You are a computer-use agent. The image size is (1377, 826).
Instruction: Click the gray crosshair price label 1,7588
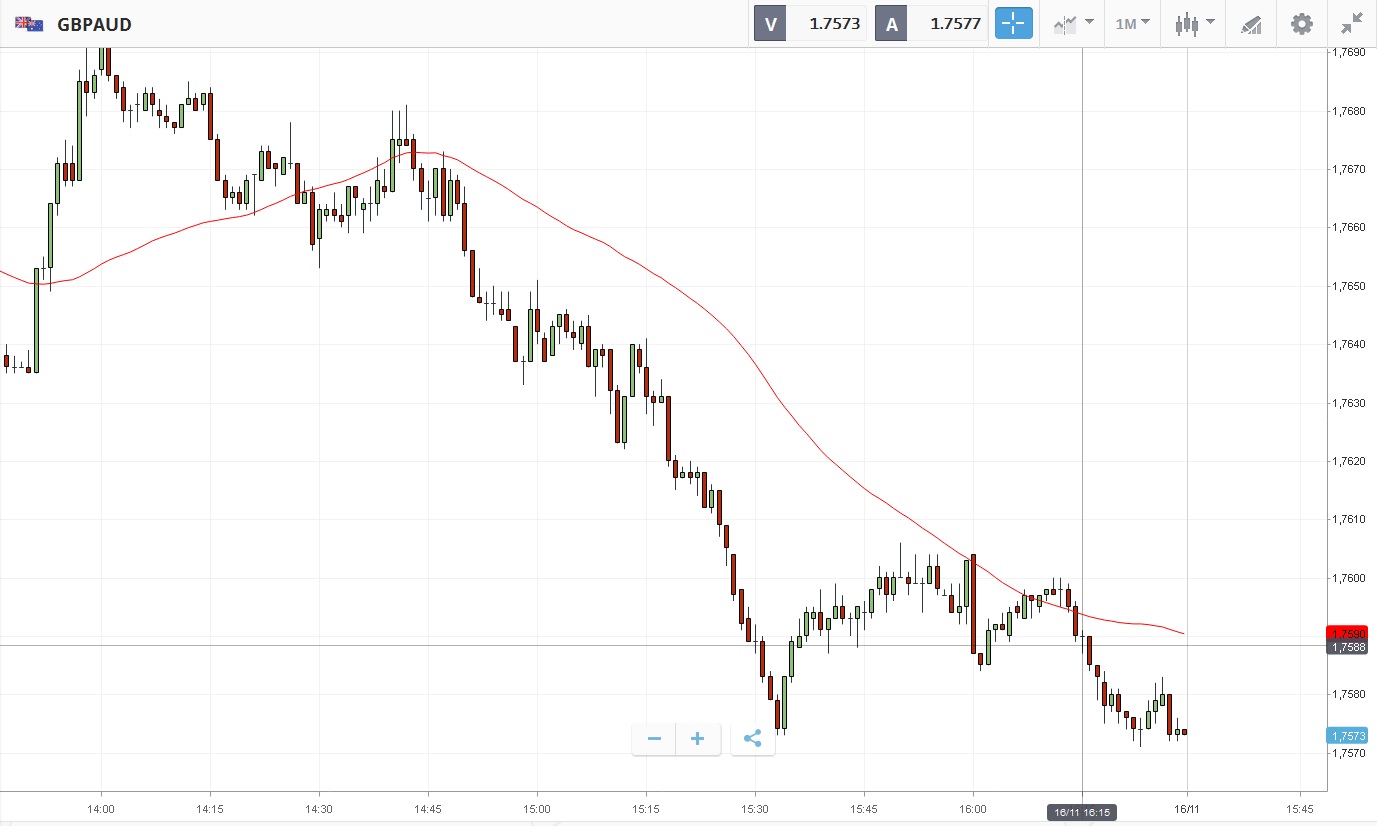[x=1345, y=647]
